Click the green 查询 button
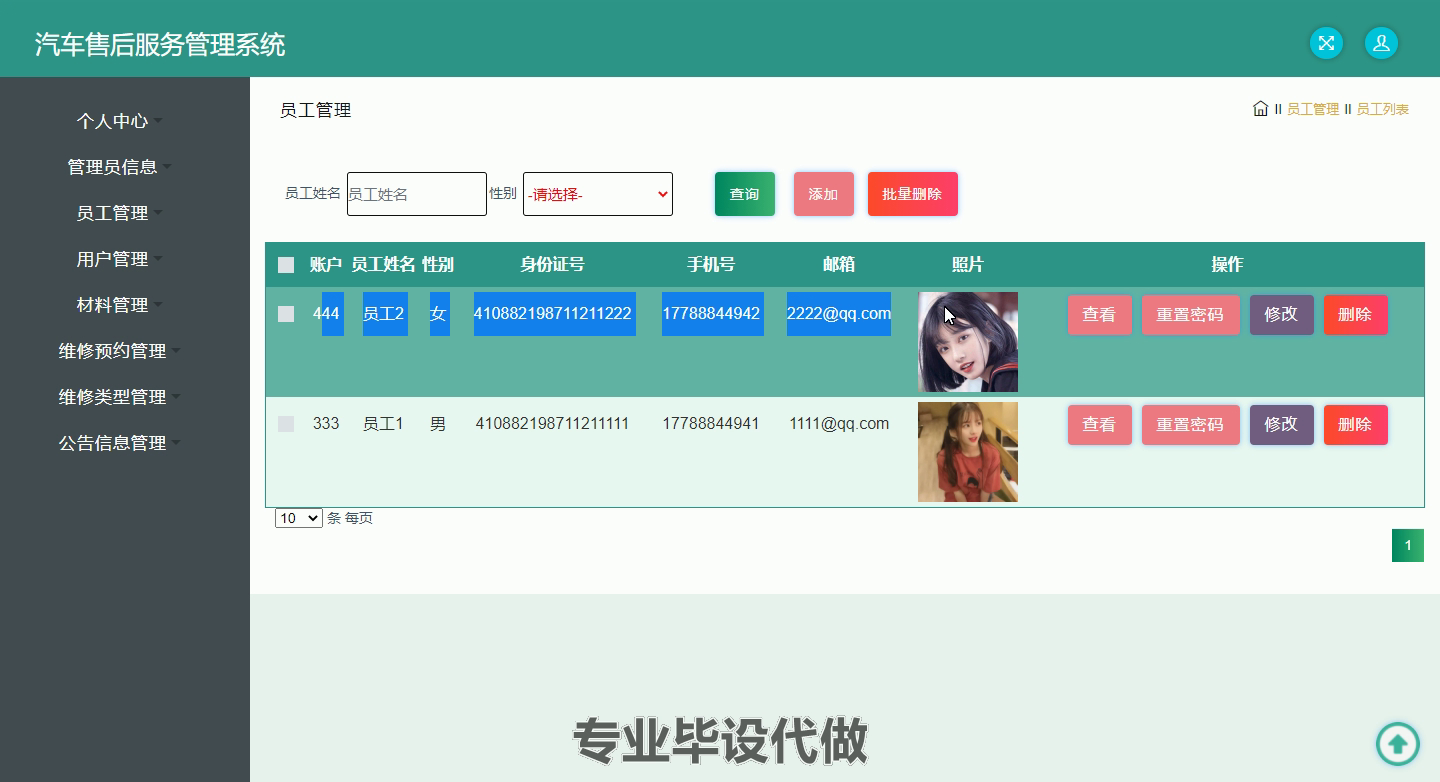 pos(745,194)
